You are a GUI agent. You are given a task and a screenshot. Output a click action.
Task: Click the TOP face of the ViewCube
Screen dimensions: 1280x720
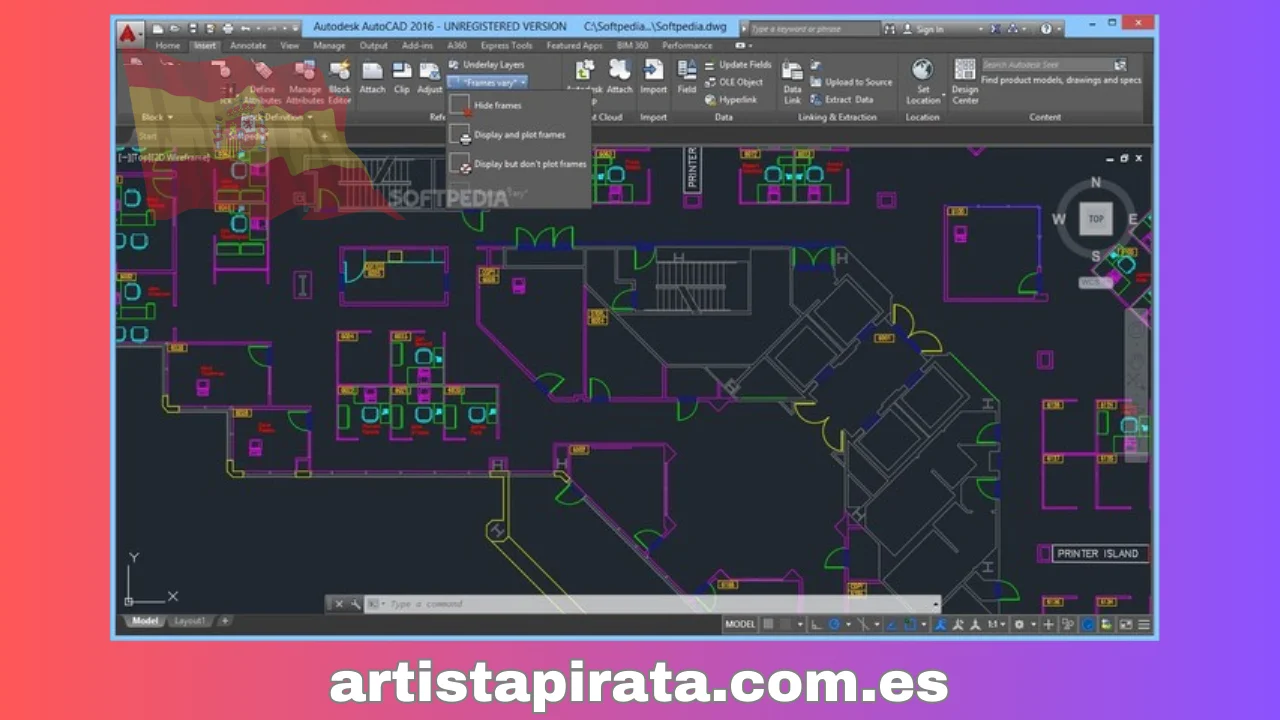point(1096,218)
